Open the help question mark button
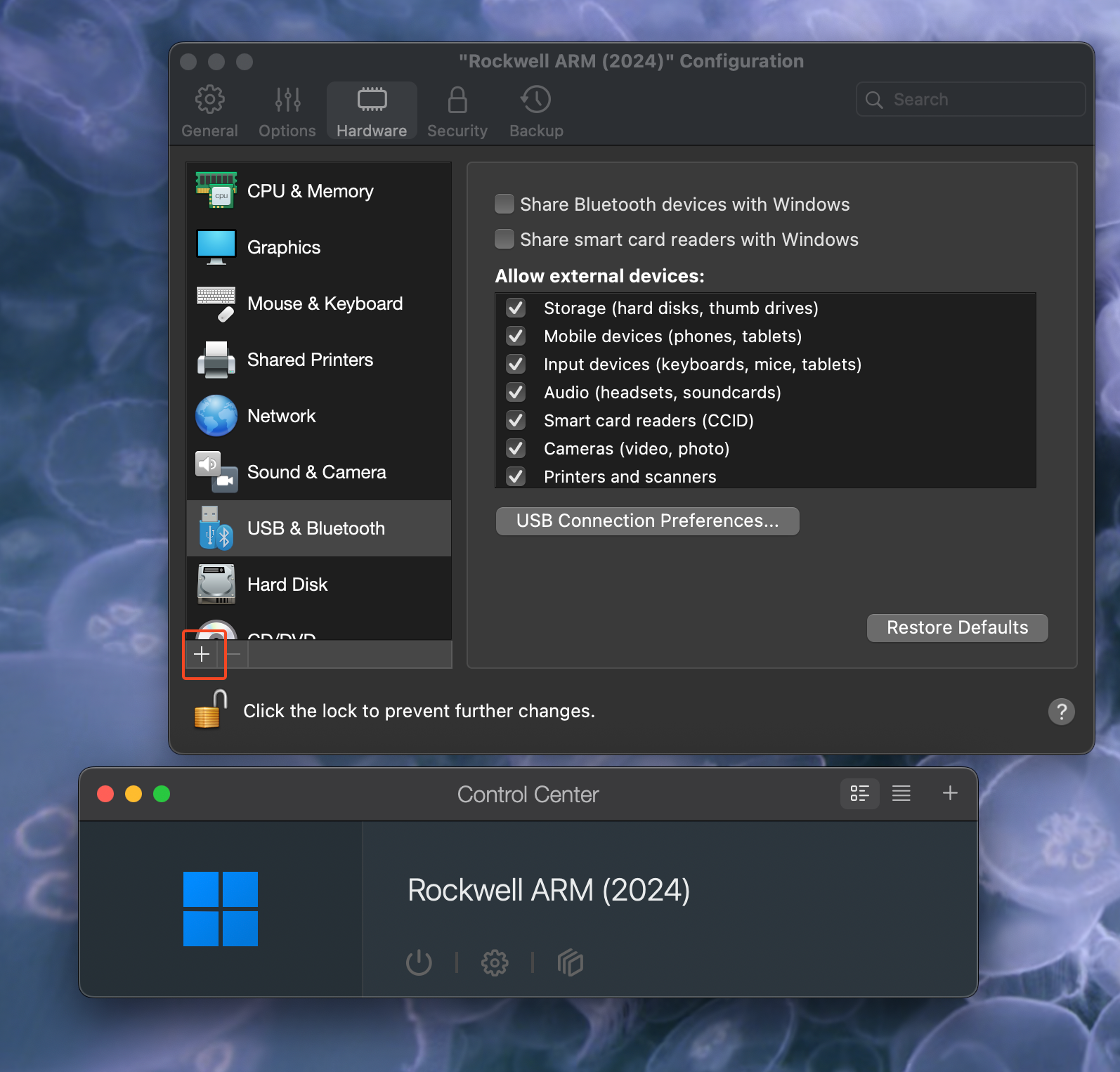This screenshot has width=1120, height=1072. 1061,712
